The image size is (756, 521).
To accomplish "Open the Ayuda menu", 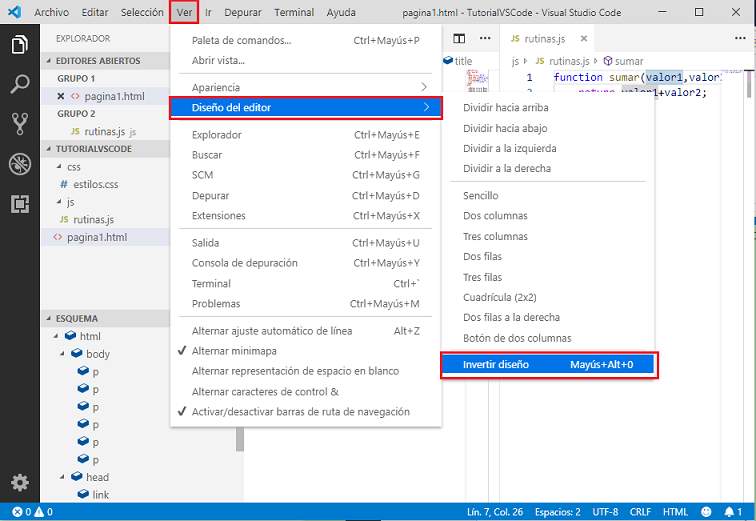I will (341, 12).
